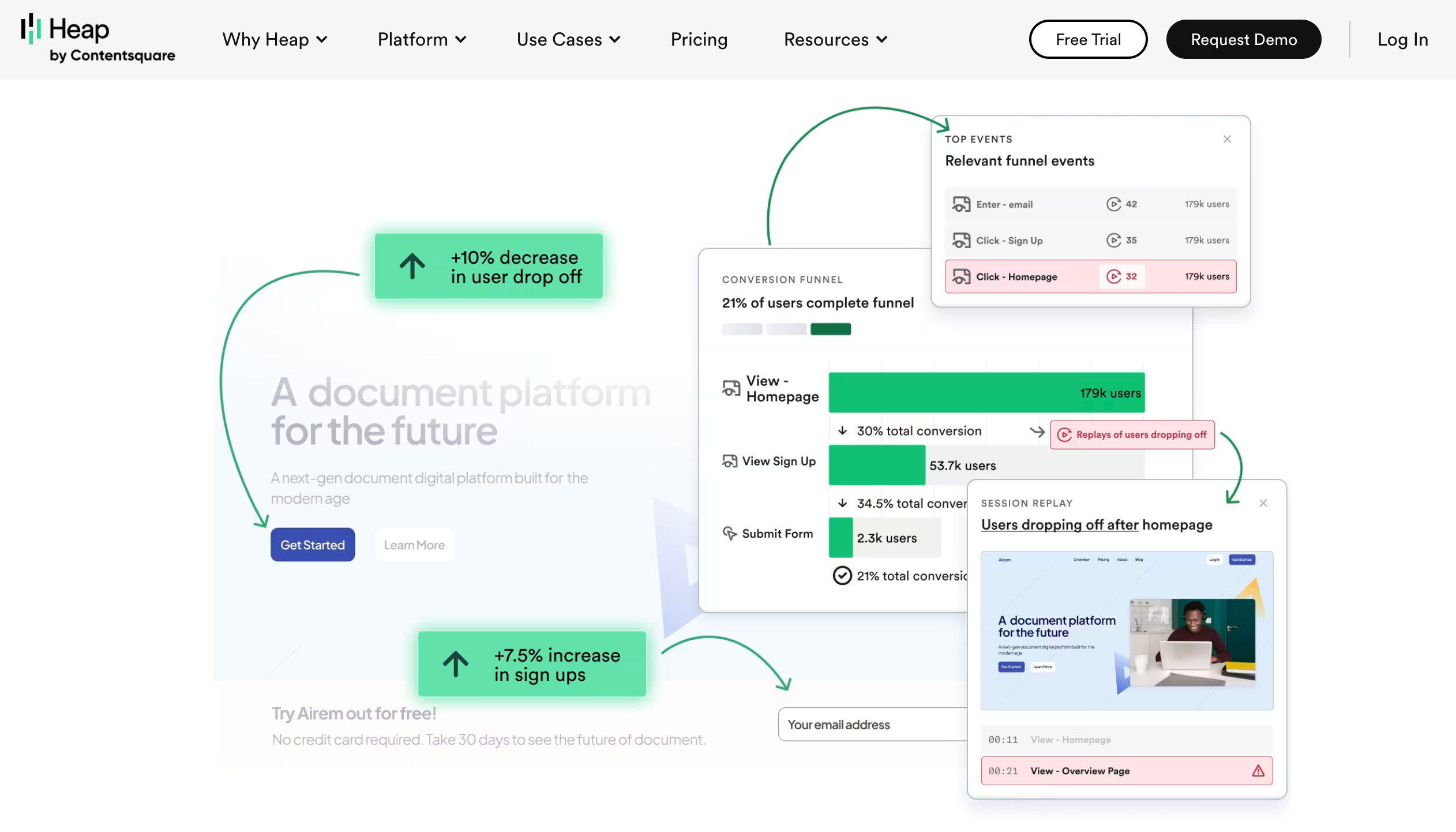The height and width of the screenshot is (832, 1456).
Task: Click the Heap logo icon
Action: (31, 29)
